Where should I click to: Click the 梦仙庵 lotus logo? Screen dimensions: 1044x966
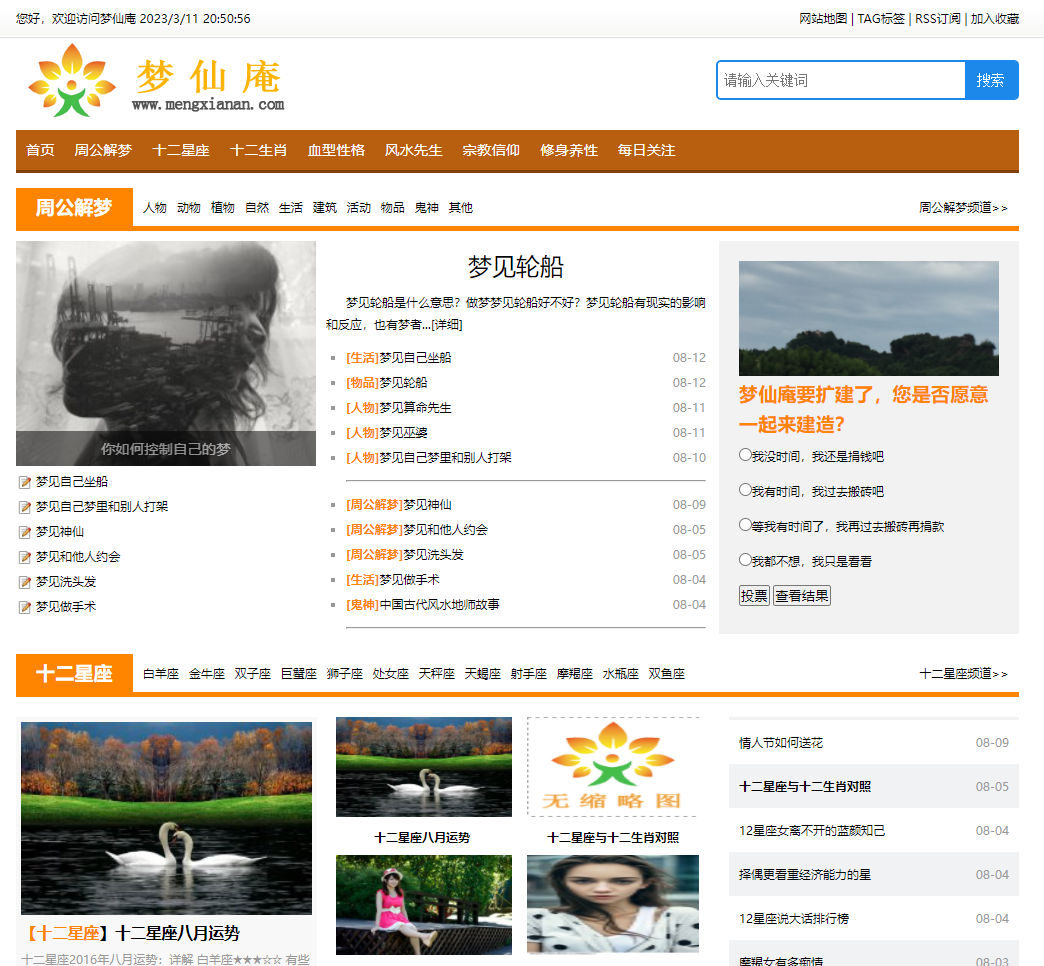tap(71, 81)
